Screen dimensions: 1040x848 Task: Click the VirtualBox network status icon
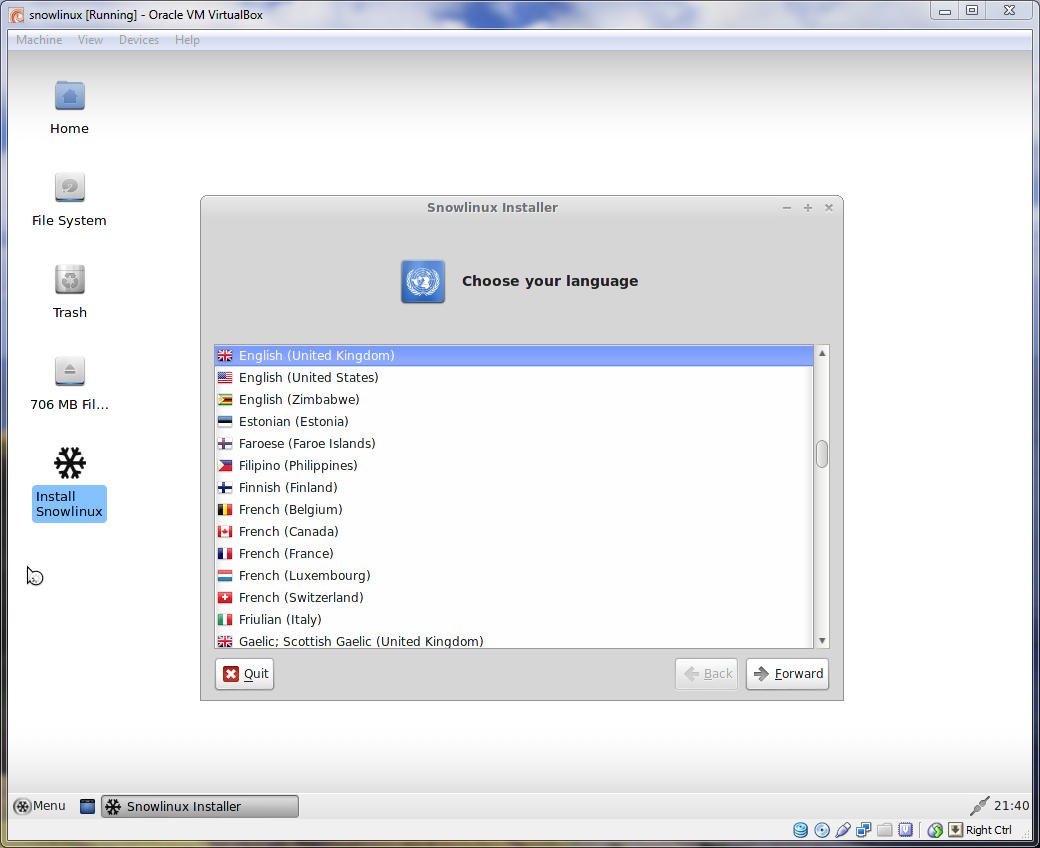[864, 830]
